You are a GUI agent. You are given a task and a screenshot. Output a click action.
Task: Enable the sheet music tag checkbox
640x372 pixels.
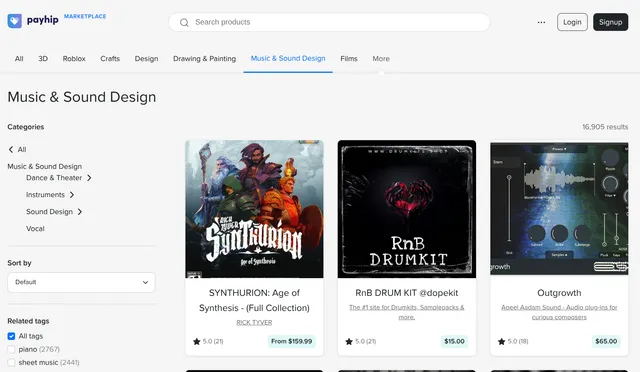11,363
